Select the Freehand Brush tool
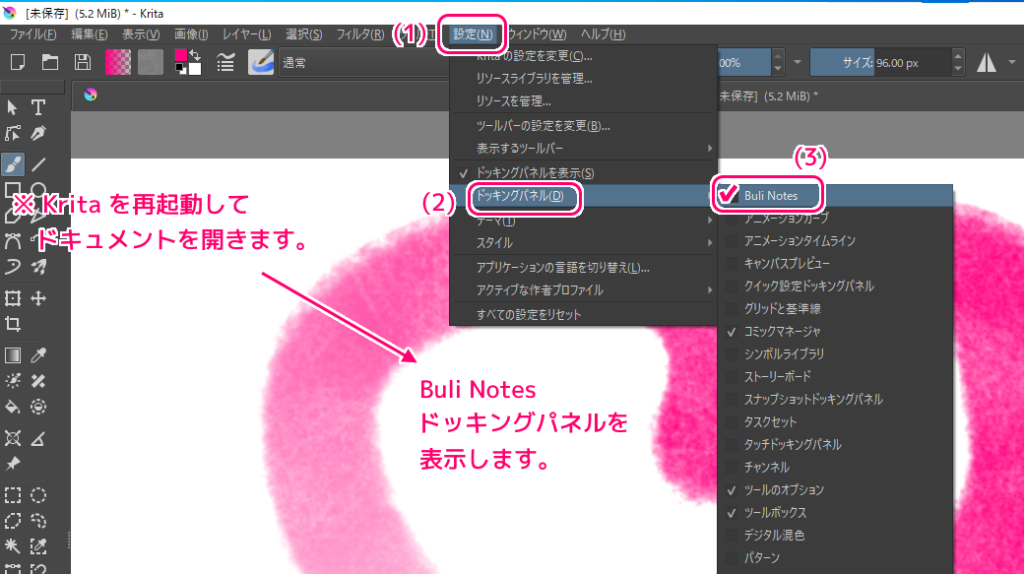The height and width of the screenshot is (574, 1024). [x=12, y=164]
